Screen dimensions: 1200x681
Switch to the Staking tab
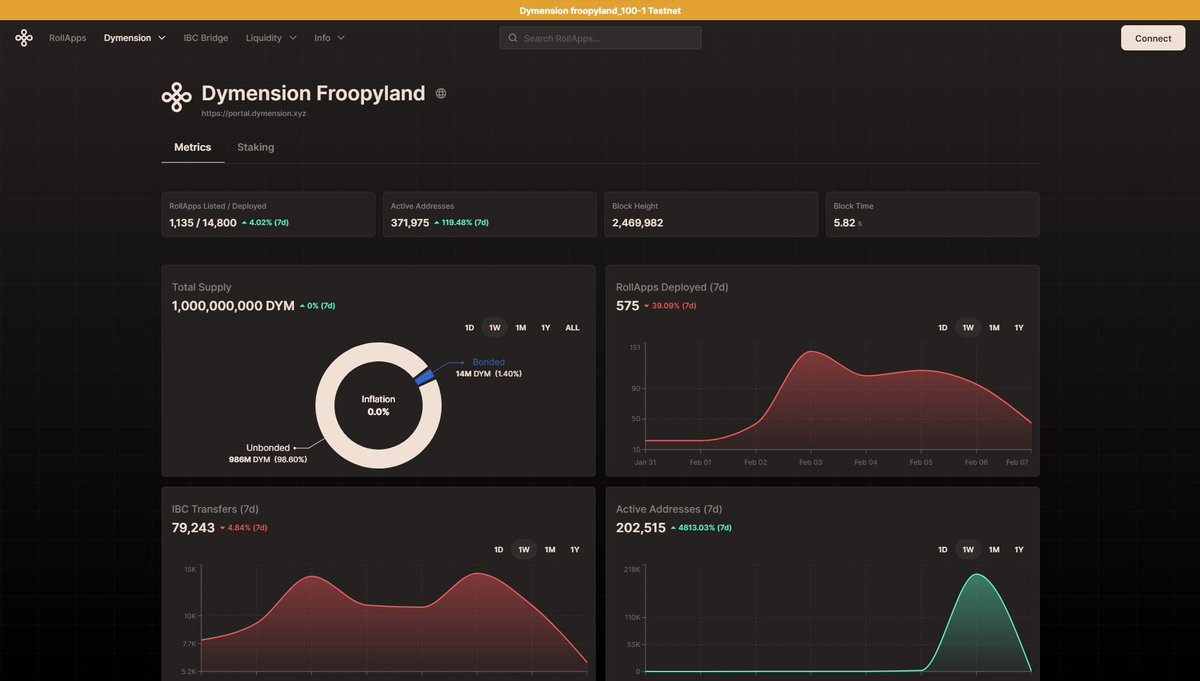click(255, 147)
